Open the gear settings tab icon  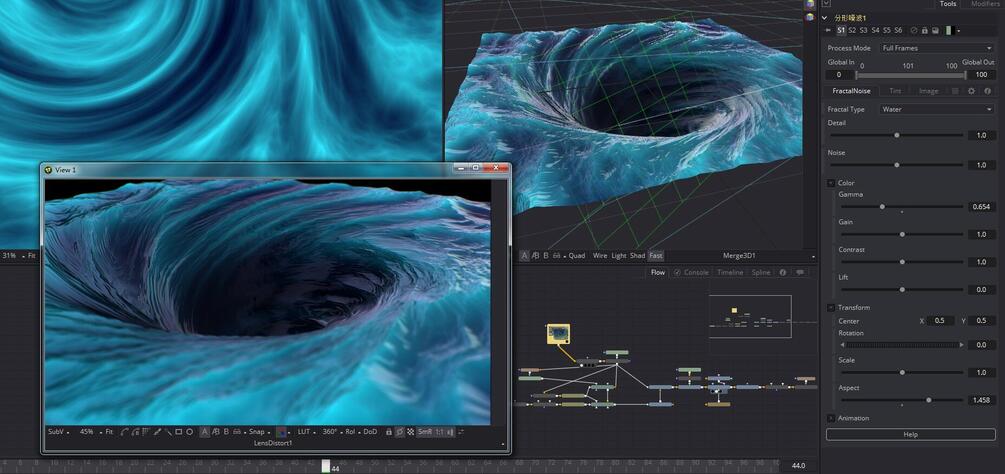point(971,91)
